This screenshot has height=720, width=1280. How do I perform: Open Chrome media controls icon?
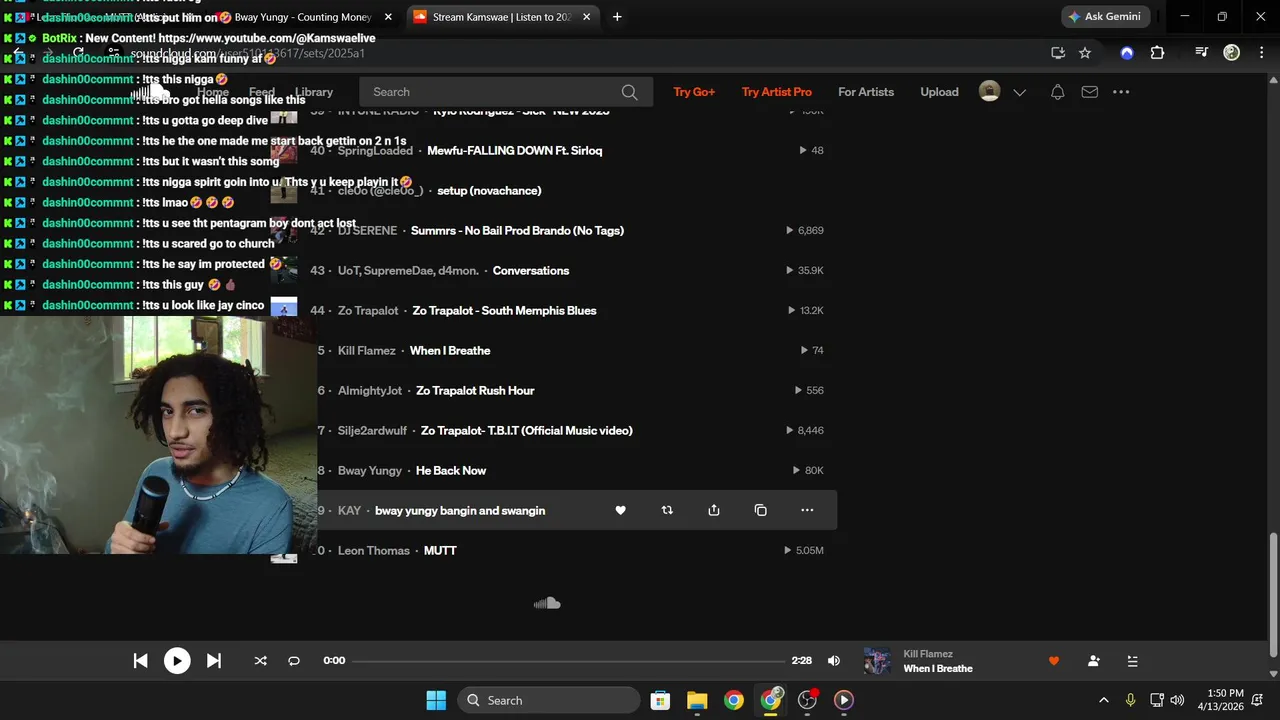(1202, 53)
